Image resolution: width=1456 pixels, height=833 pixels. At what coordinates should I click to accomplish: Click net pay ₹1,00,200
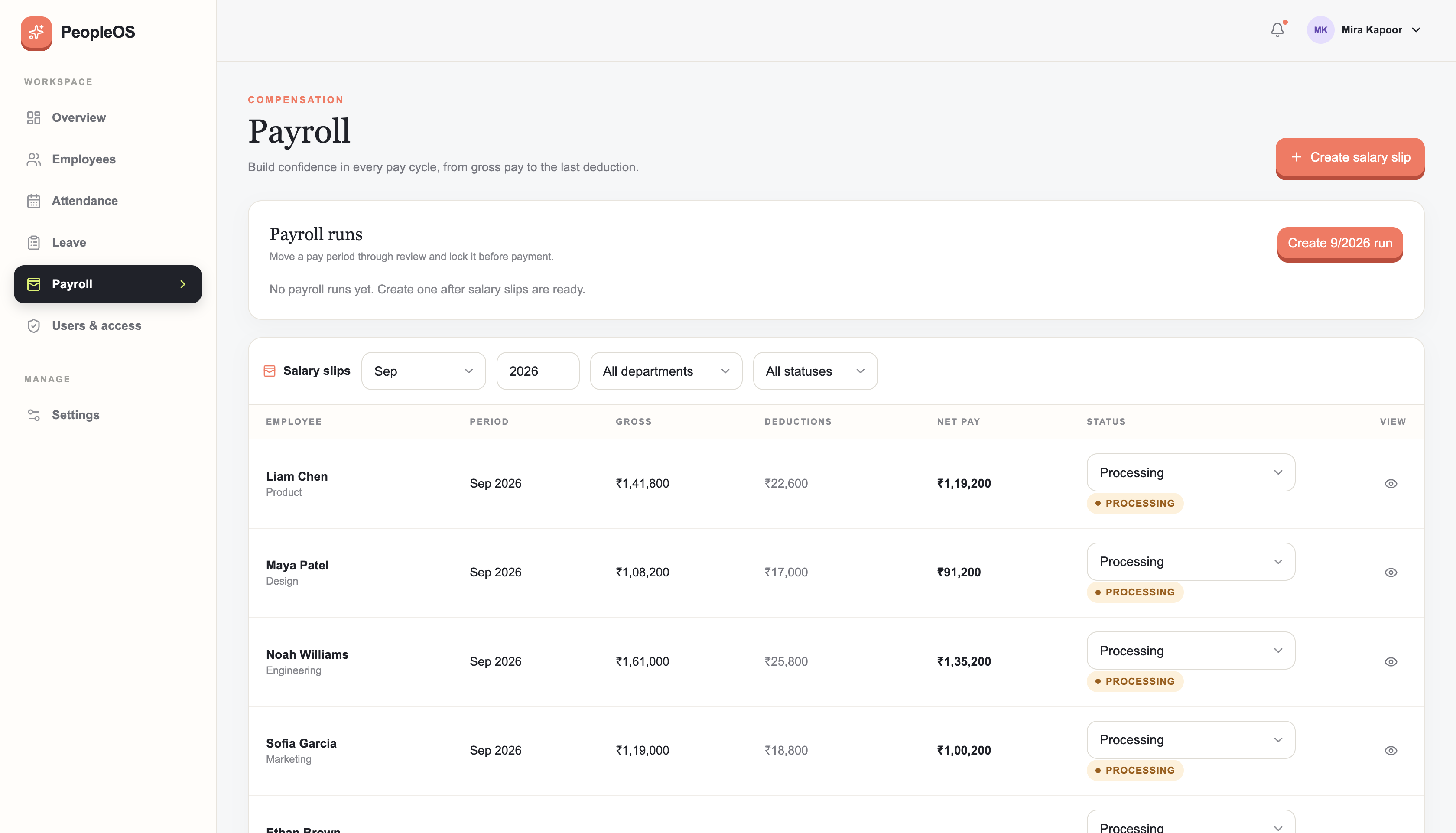click(964, 750)
